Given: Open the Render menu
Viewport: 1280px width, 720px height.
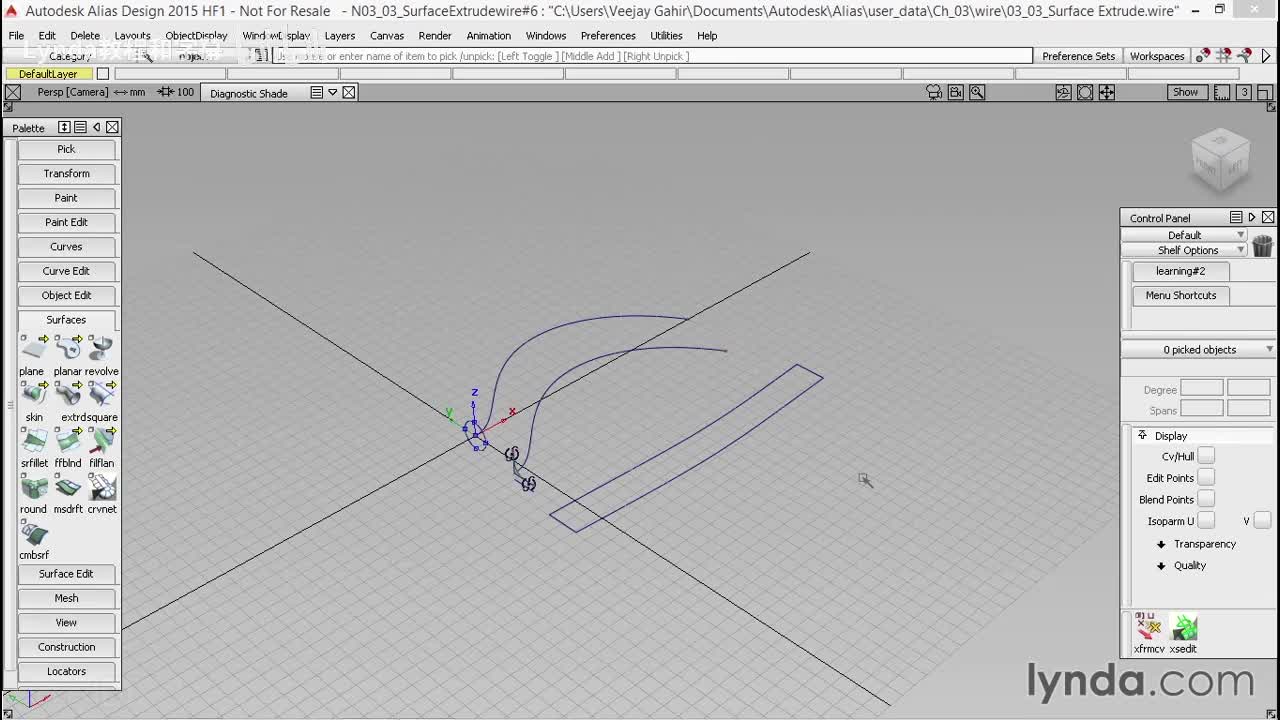Looking at the screenshot, I should tap(435, 35).
